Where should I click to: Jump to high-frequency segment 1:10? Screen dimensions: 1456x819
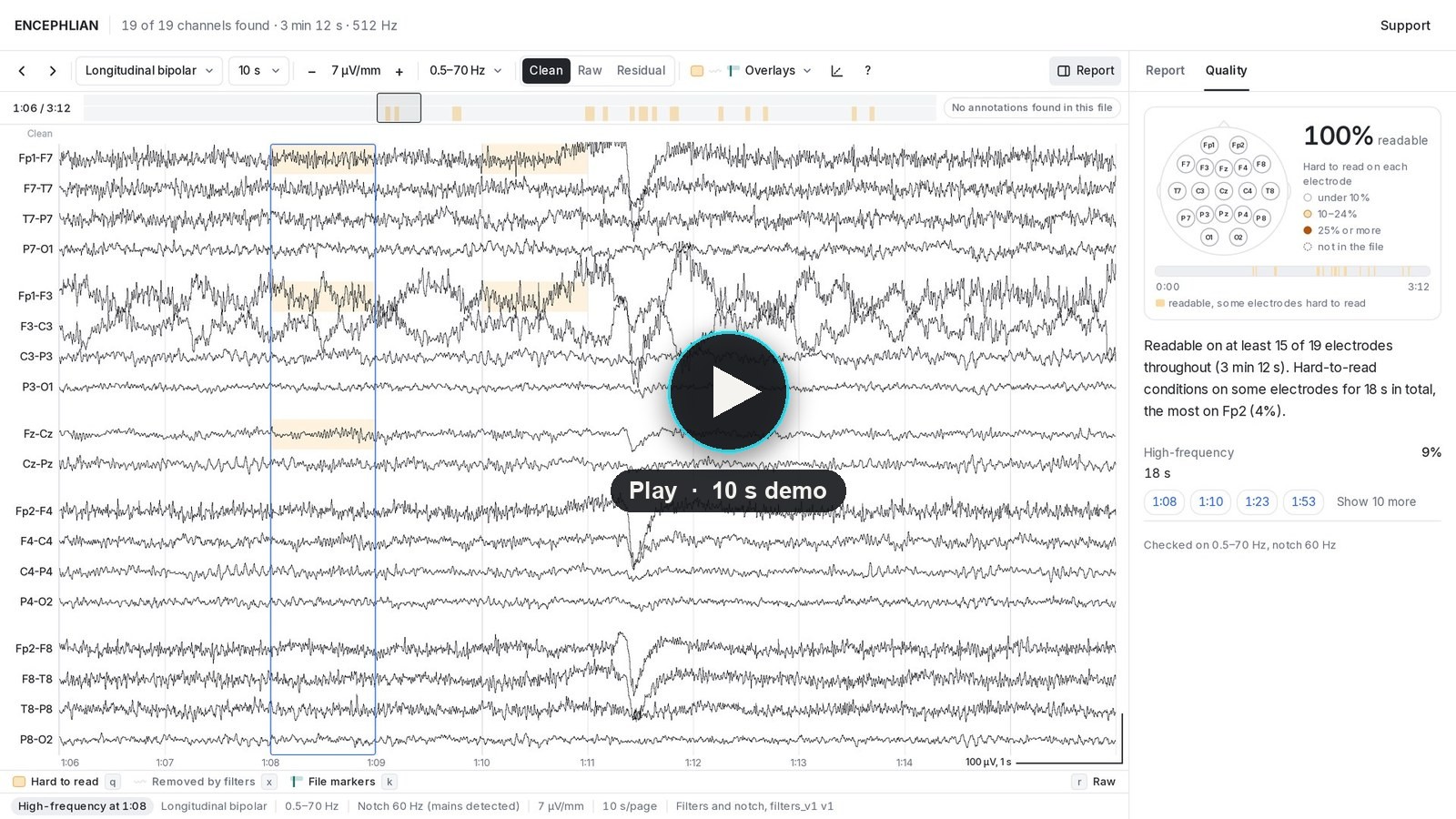click(1210, 501)
